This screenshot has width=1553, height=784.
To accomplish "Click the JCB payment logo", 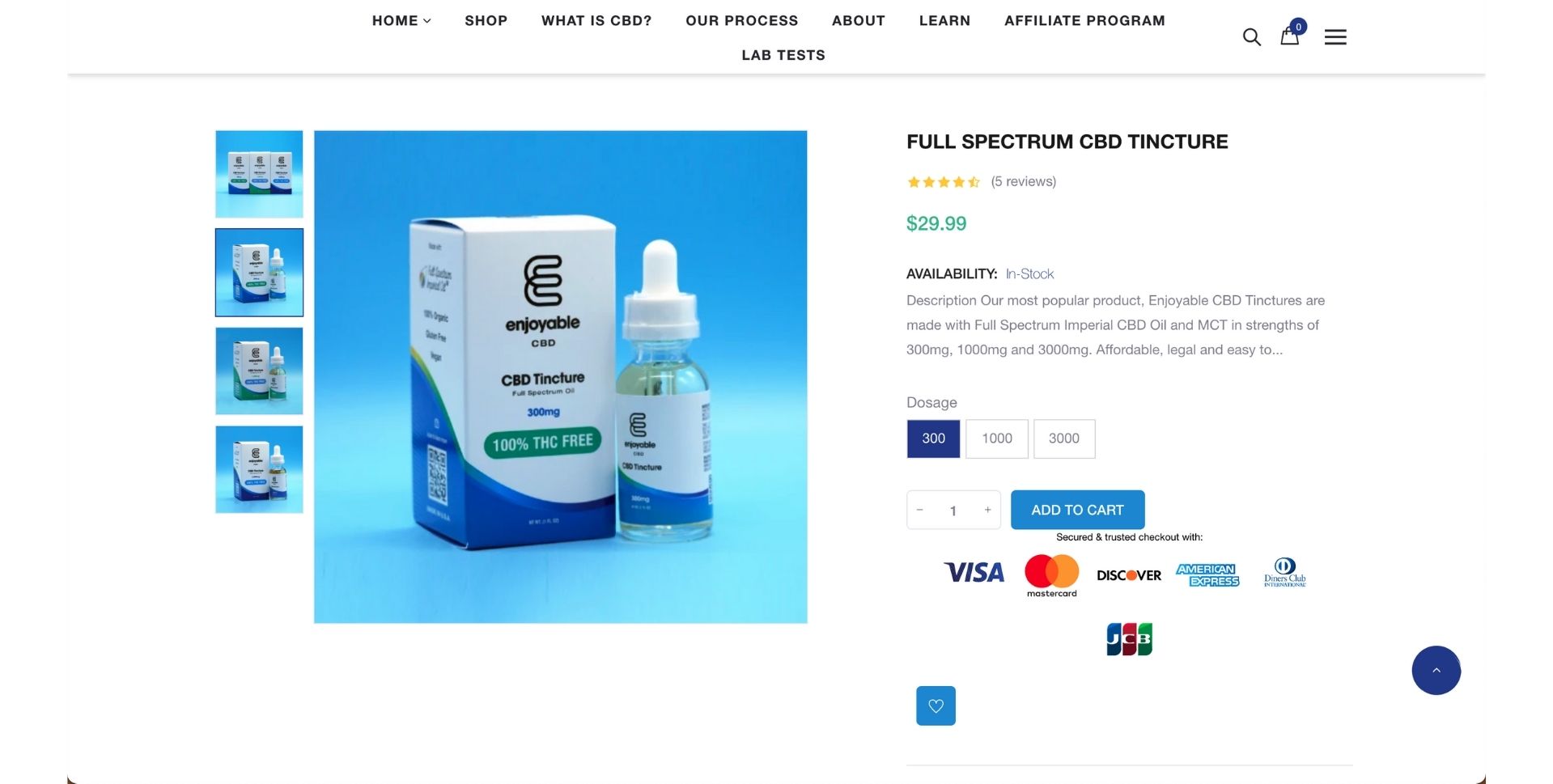I will coord(1129,639).
